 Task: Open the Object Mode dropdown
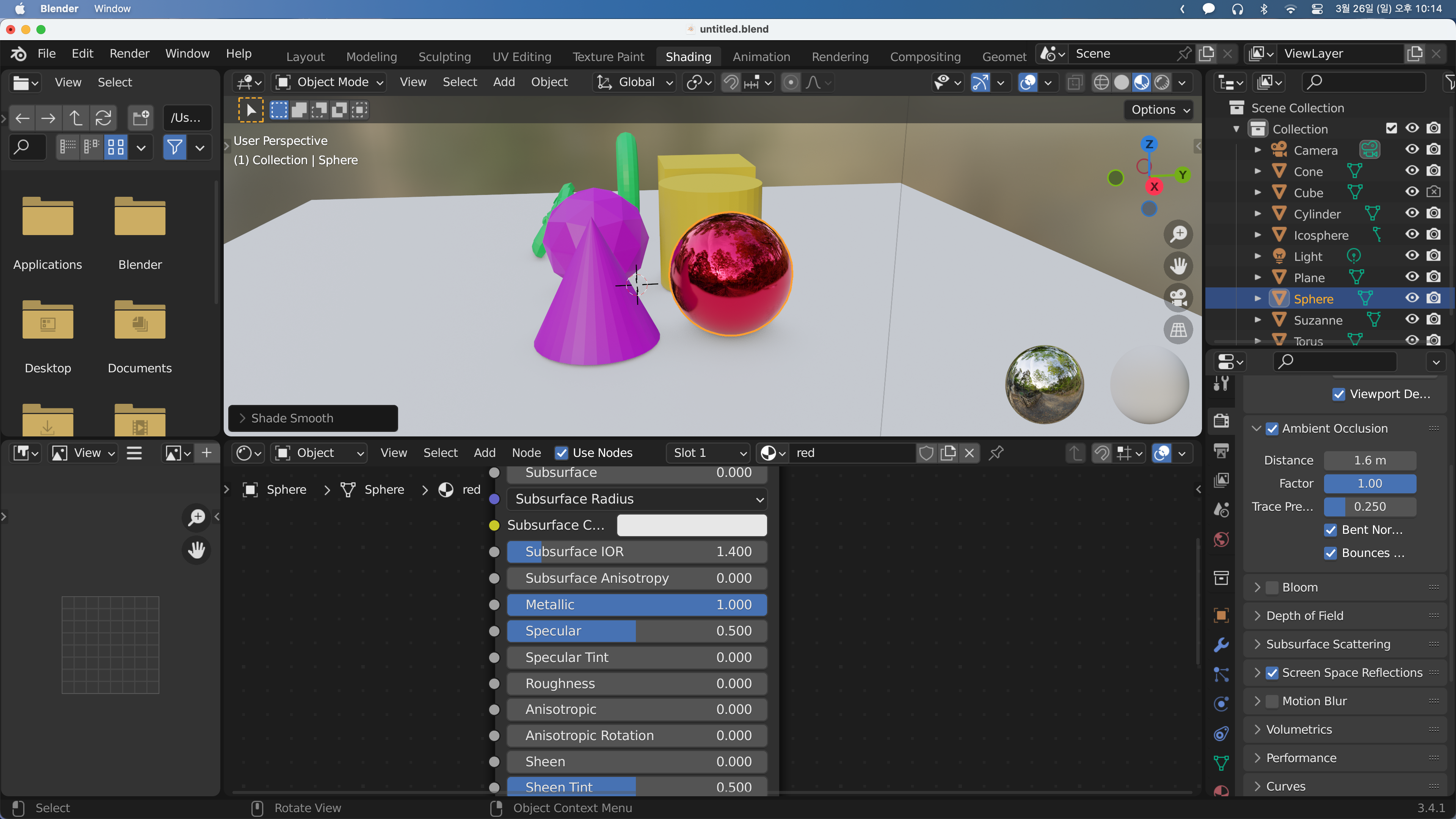click(x=330, y=83)
